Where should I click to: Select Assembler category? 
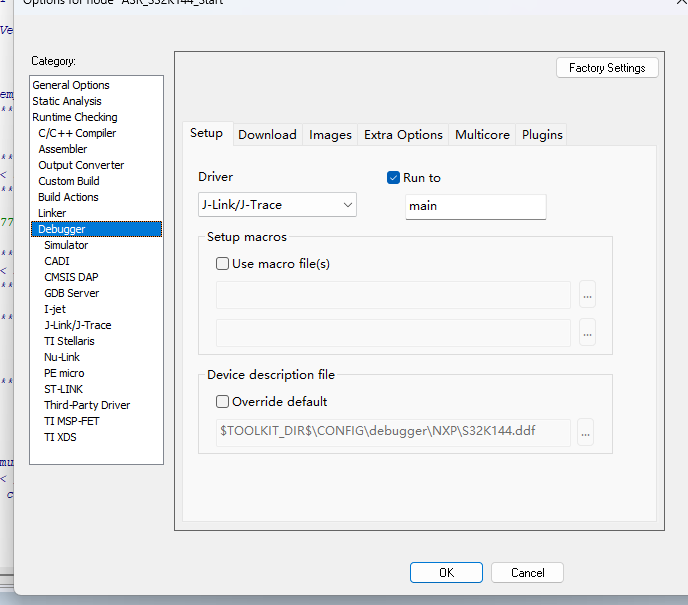click(x=63, y=149)
